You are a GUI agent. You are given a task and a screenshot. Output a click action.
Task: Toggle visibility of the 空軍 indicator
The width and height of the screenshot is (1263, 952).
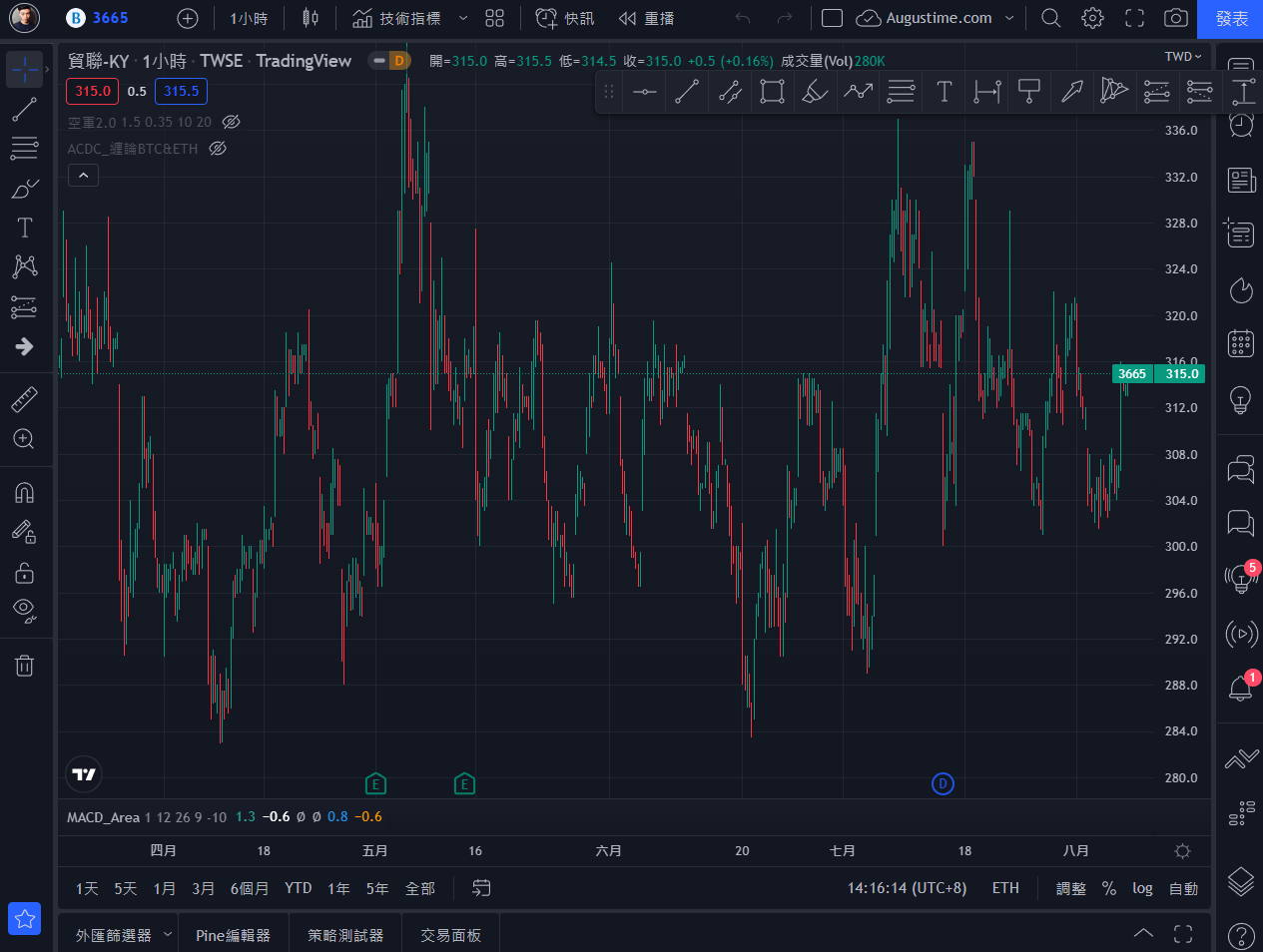click(x=231, y=122)
